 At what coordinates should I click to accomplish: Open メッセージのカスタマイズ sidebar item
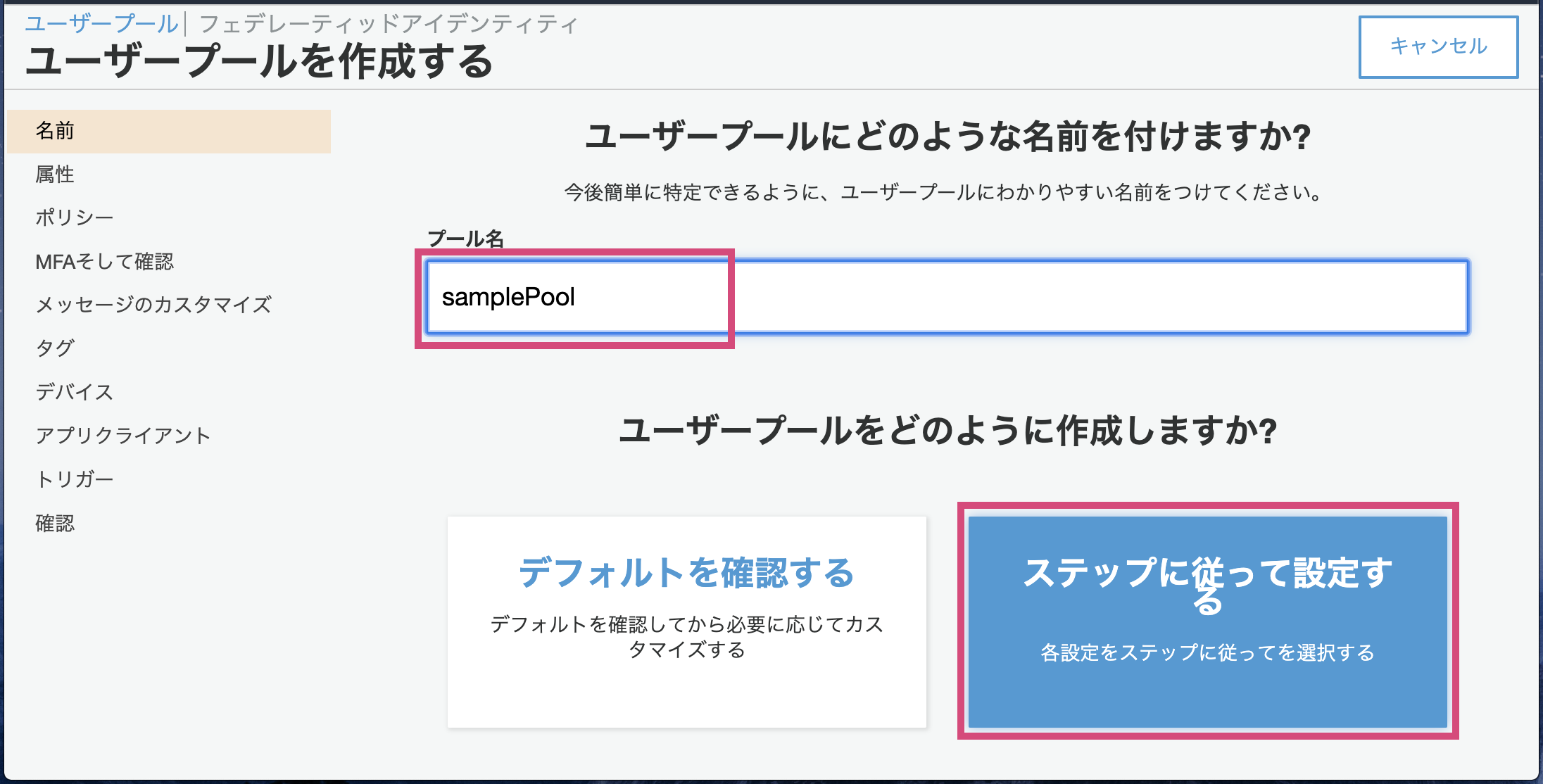tap(153, 305)
